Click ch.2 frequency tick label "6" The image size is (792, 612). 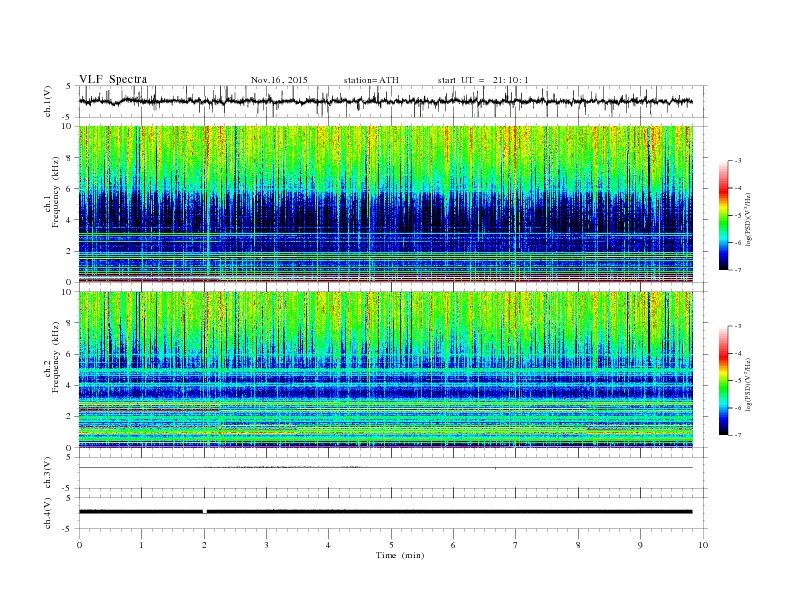69,354
